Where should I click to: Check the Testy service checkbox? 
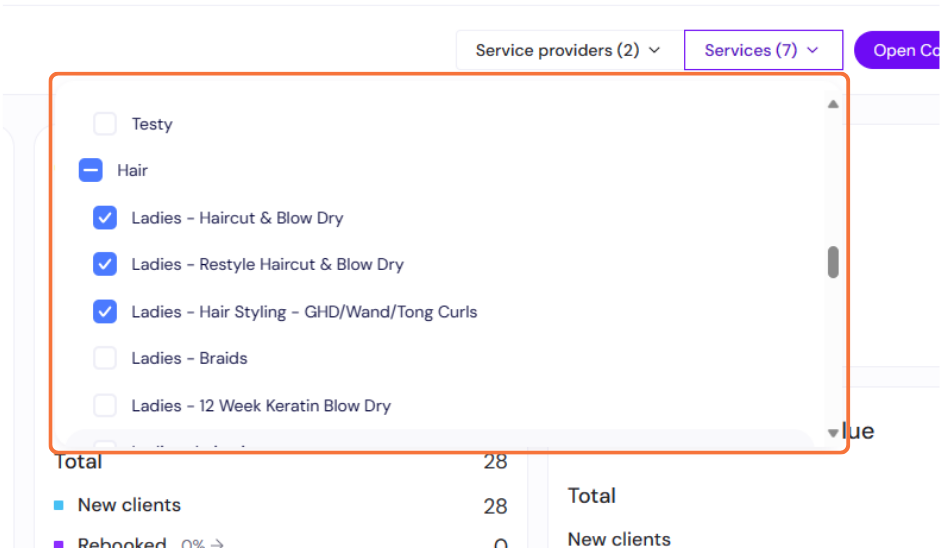tap(105, 124)
